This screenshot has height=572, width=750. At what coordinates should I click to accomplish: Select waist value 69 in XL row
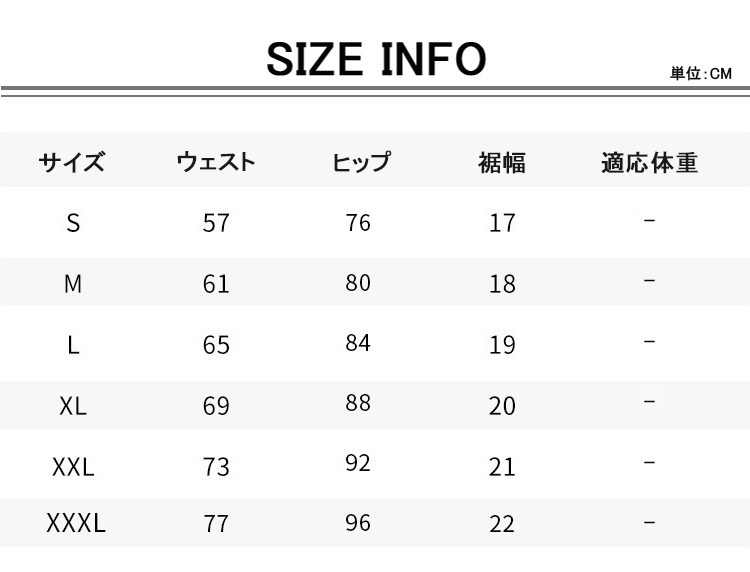pos(215,406)
